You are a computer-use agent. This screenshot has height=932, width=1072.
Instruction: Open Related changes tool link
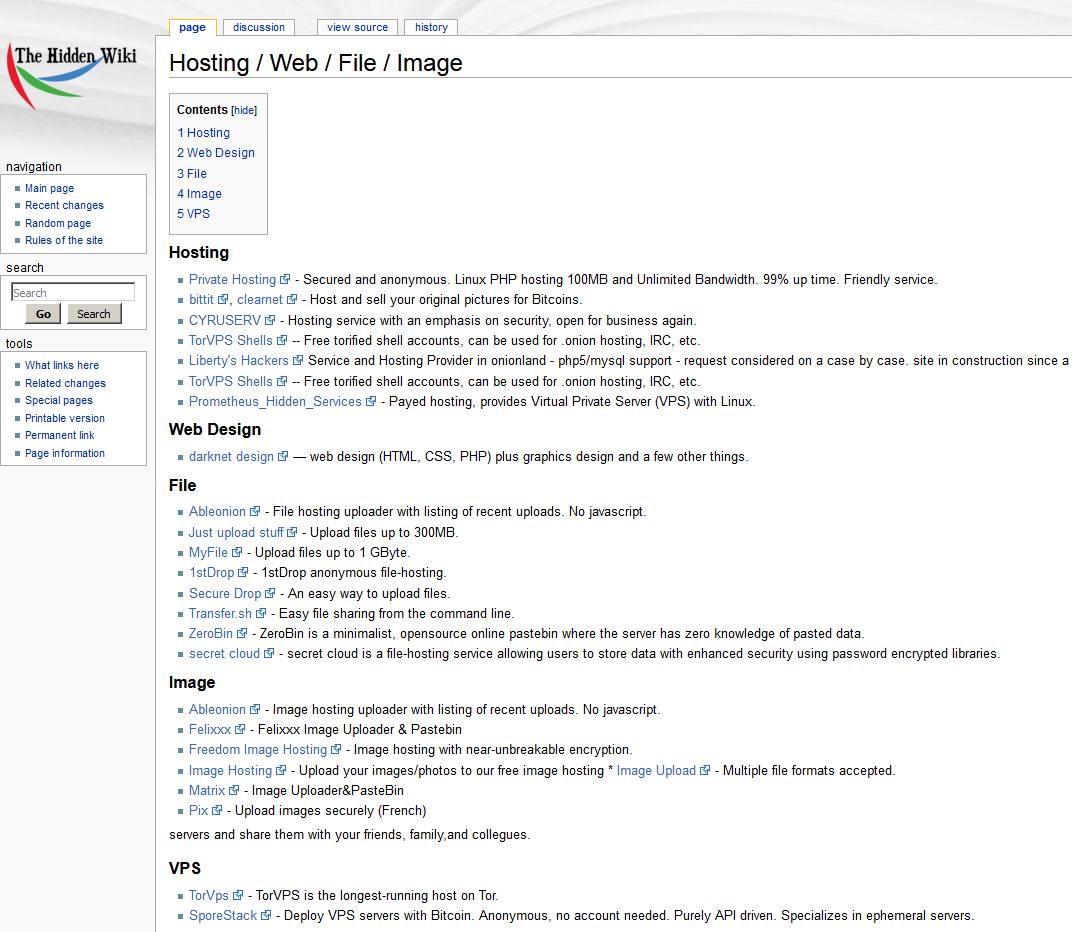pos(65,383)
